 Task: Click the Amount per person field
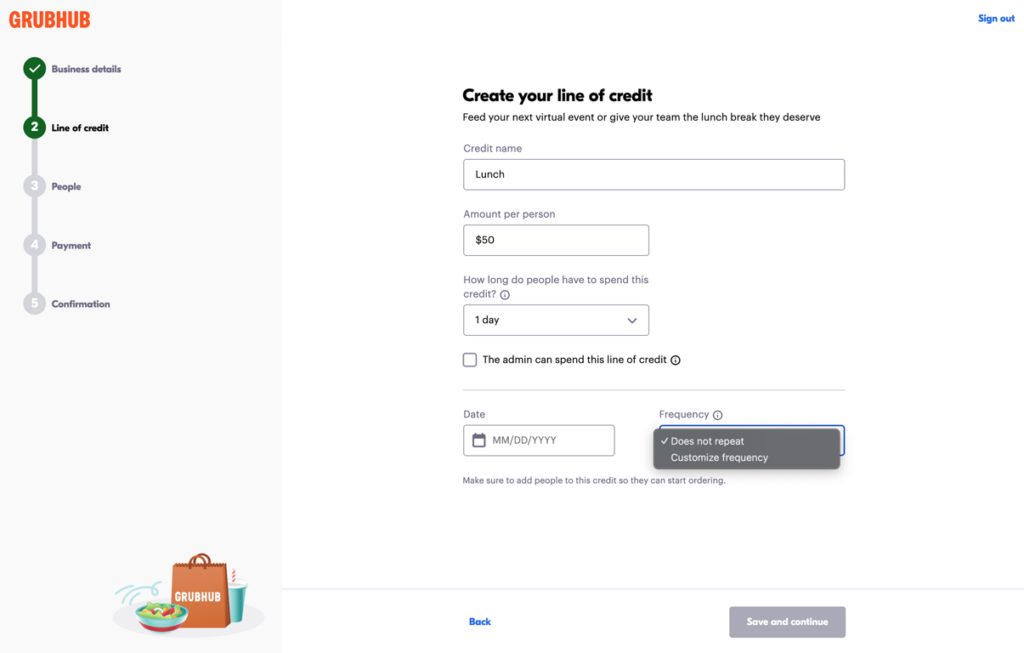pos(556,240)
